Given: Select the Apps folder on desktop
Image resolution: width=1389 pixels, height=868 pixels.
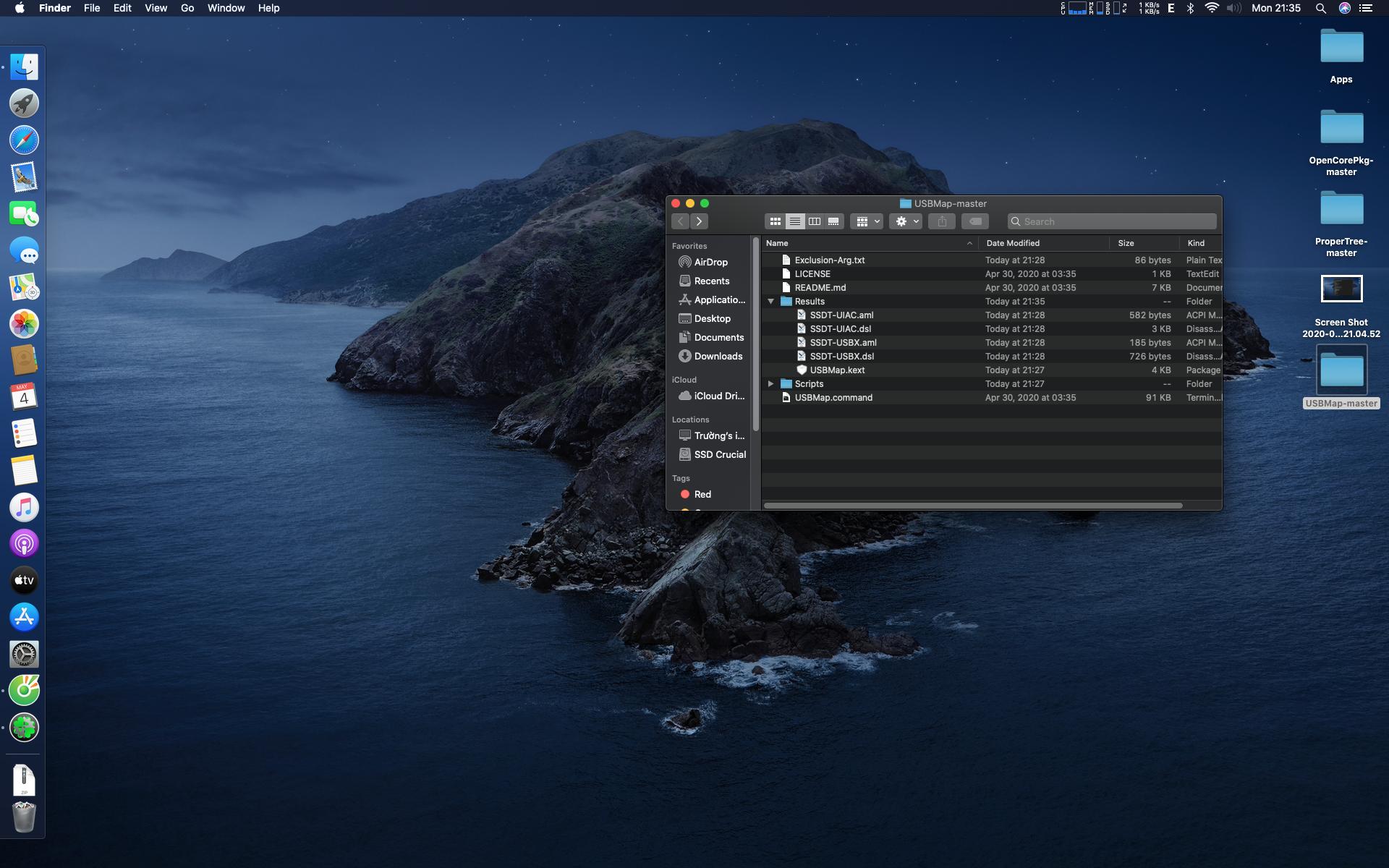Looking at the screenshot, I should click(x=1341, y=46).
